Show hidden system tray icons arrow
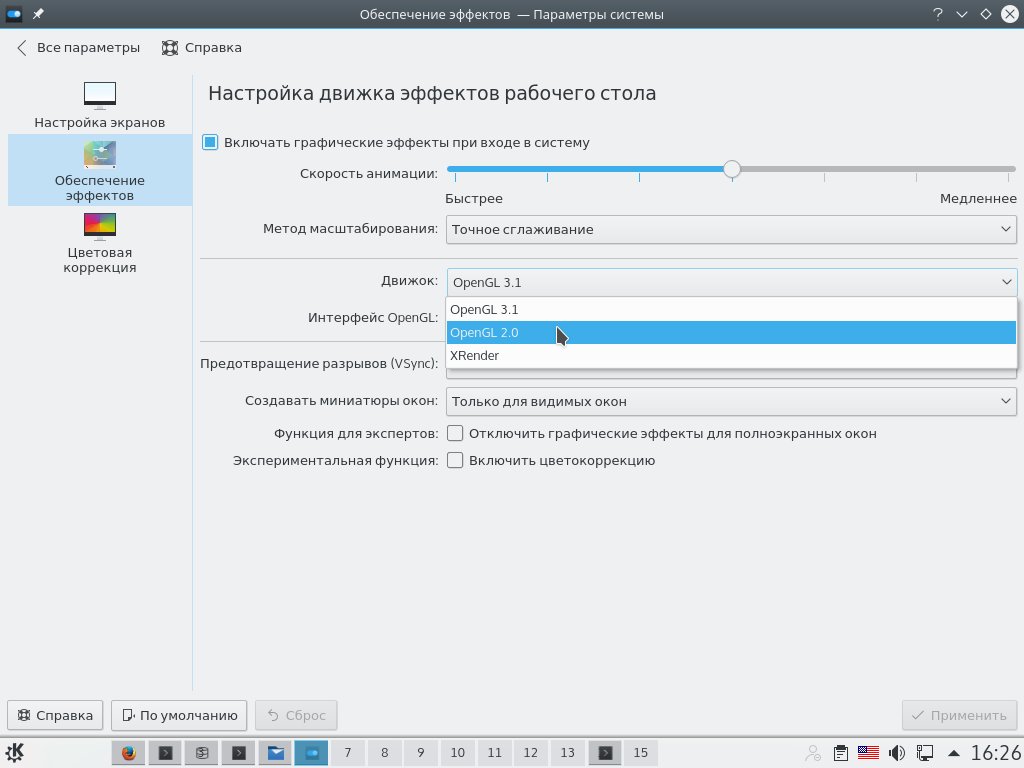Viewport: 1024px width, 768px height. click(x=953, y=753)
